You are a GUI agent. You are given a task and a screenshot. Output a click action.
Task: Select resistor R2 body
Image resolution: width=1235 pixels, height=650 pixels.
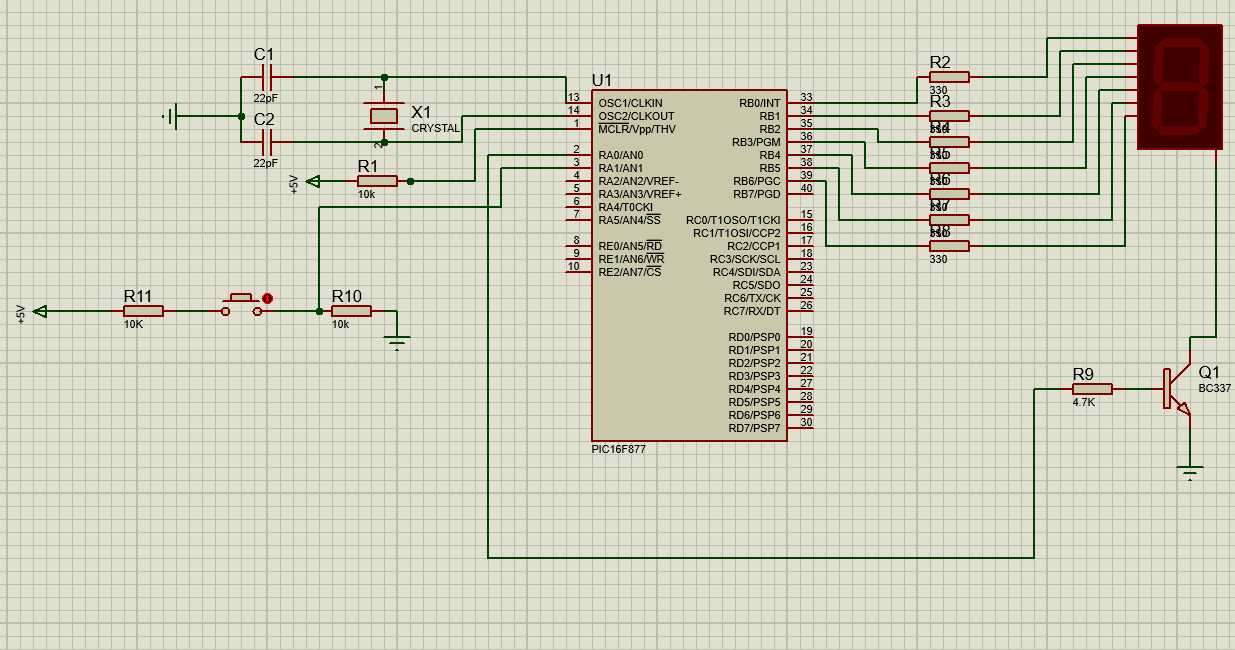click(x=949, y=76)
